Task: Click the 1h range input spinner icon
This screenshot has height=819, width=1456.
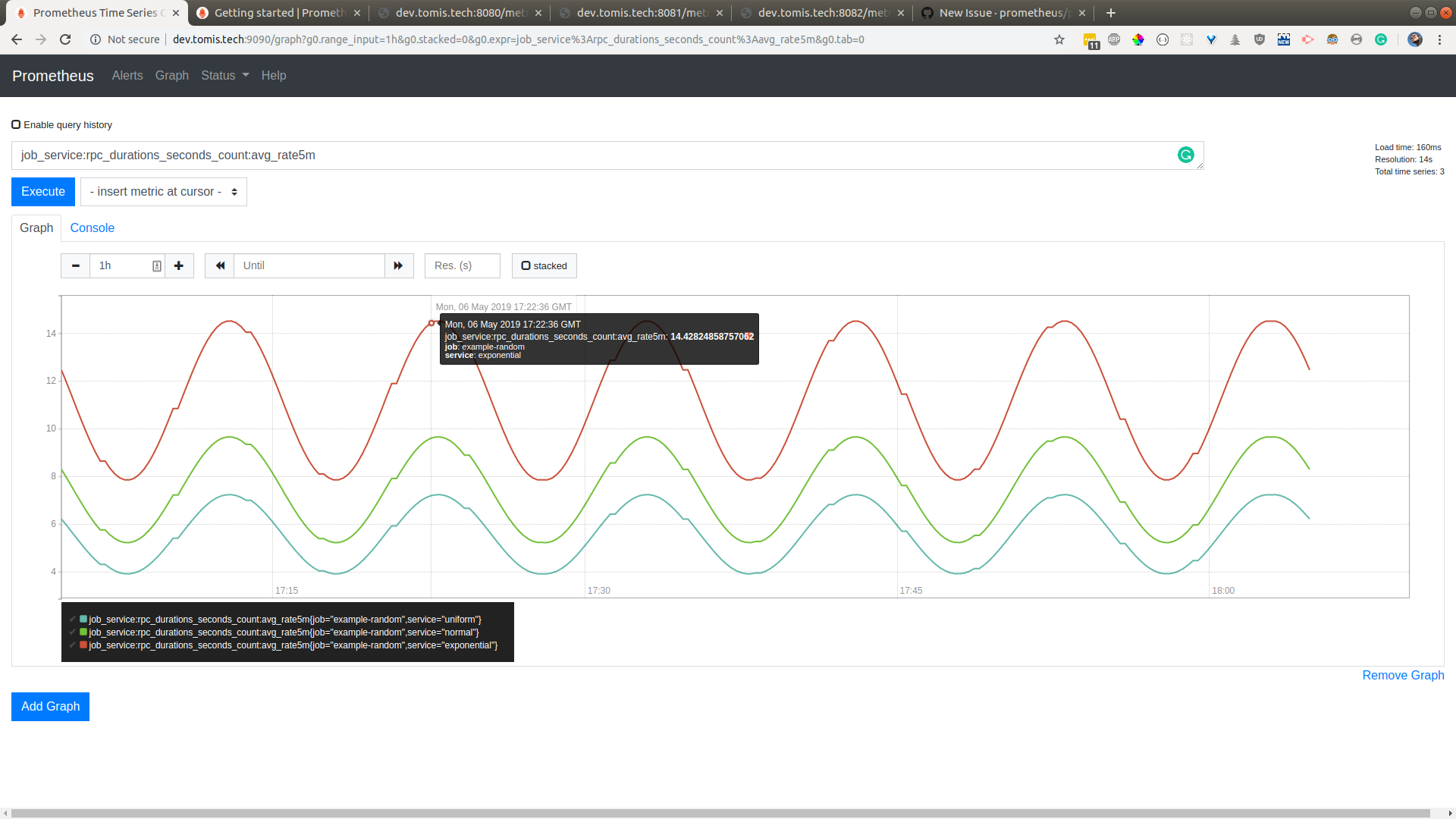Action: click(157, 266)
